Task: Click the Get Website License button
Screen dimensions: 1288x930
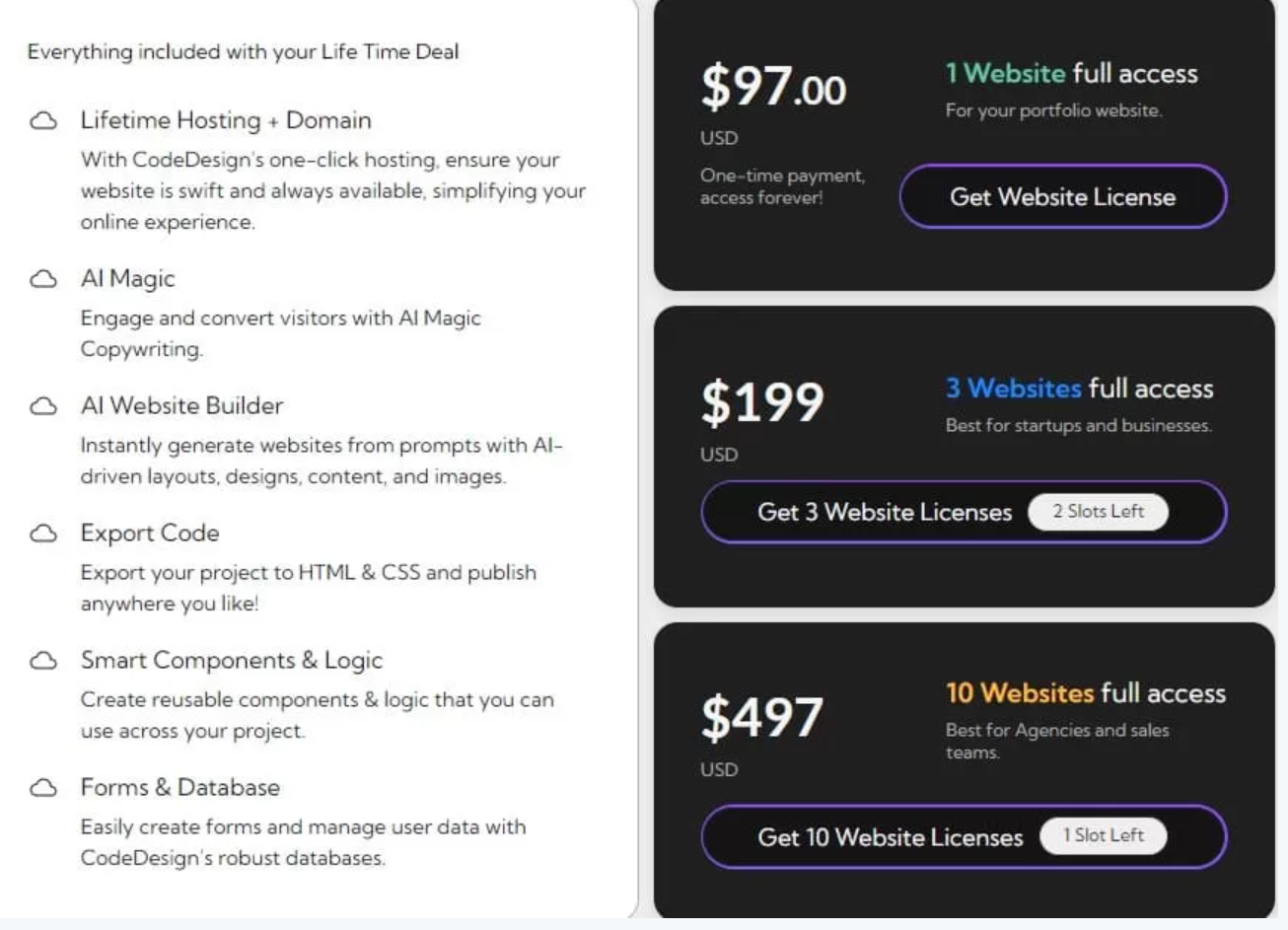Action: (x=1063, y=196)
